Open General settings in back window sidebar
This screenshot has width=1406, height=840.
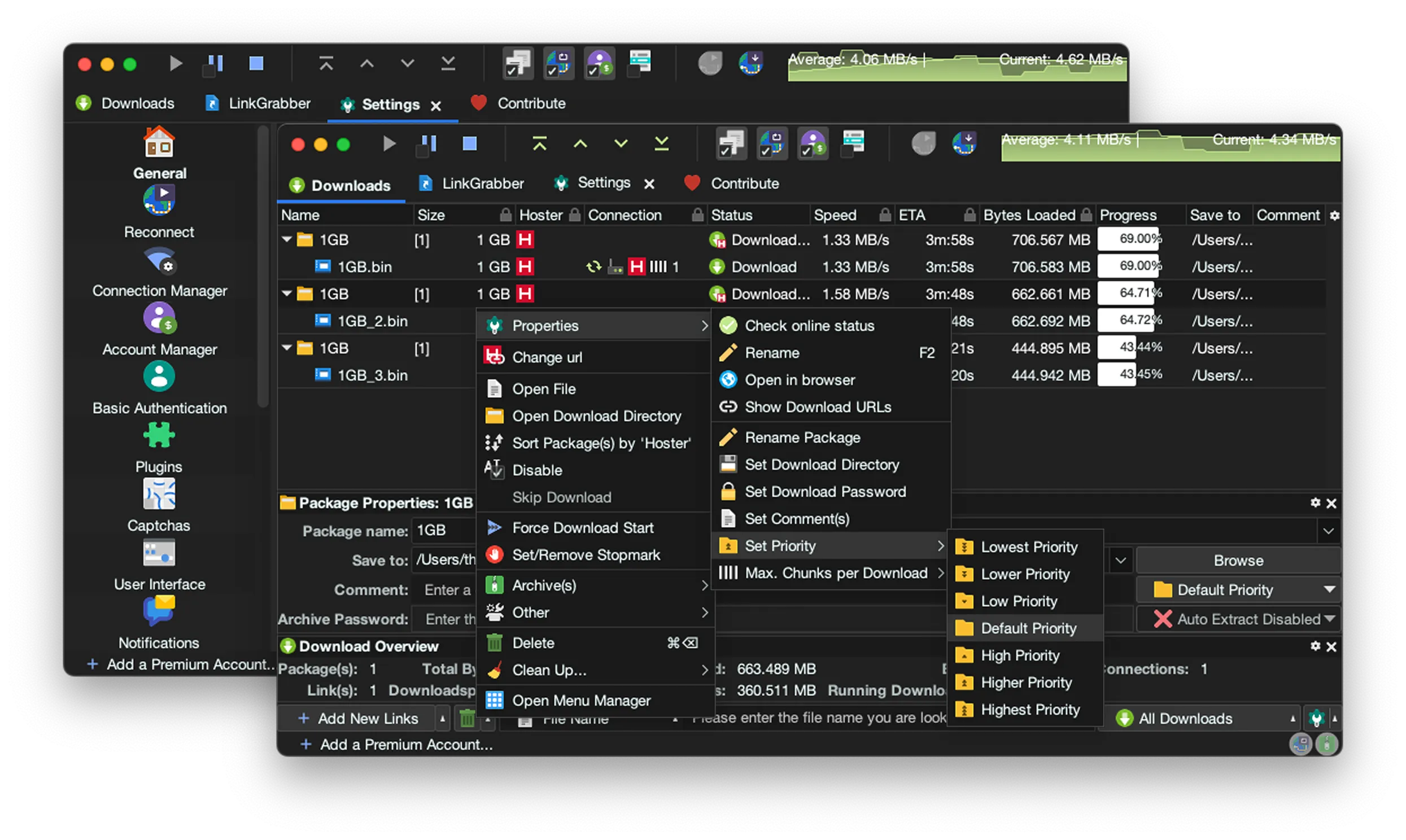click(159, 153)
